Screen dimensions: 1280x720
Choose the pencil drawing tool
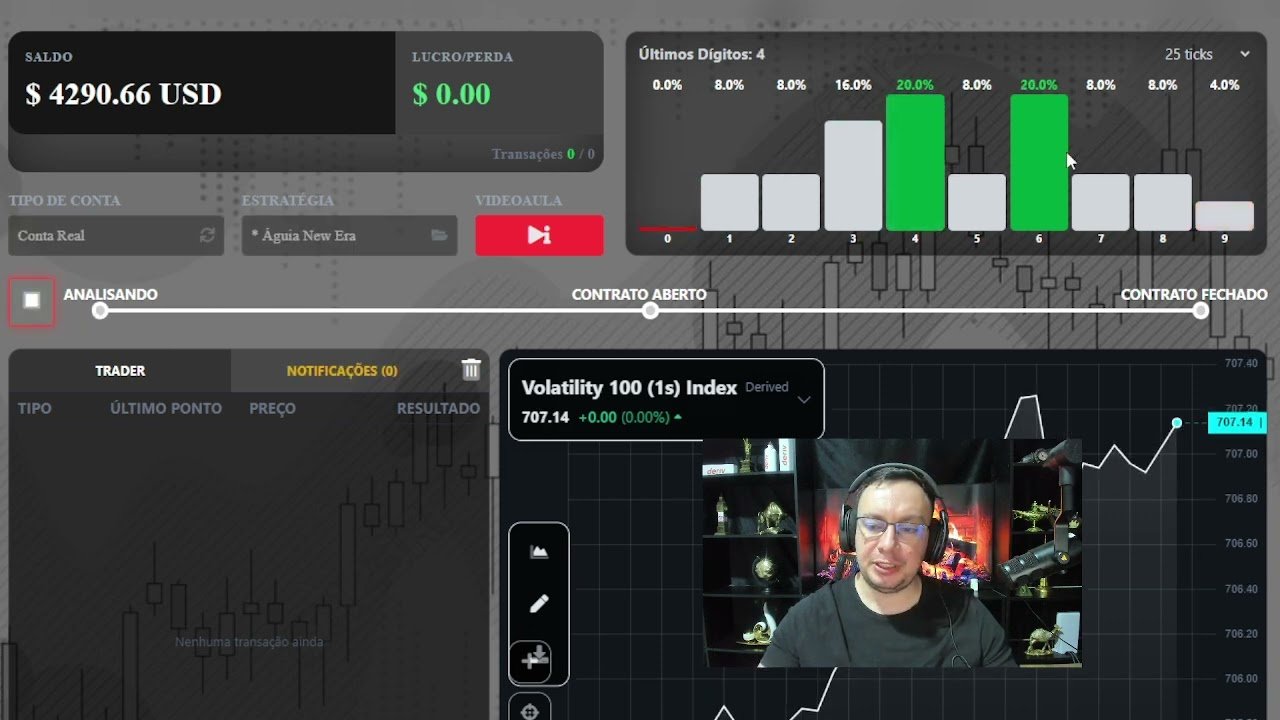point(539,603)
